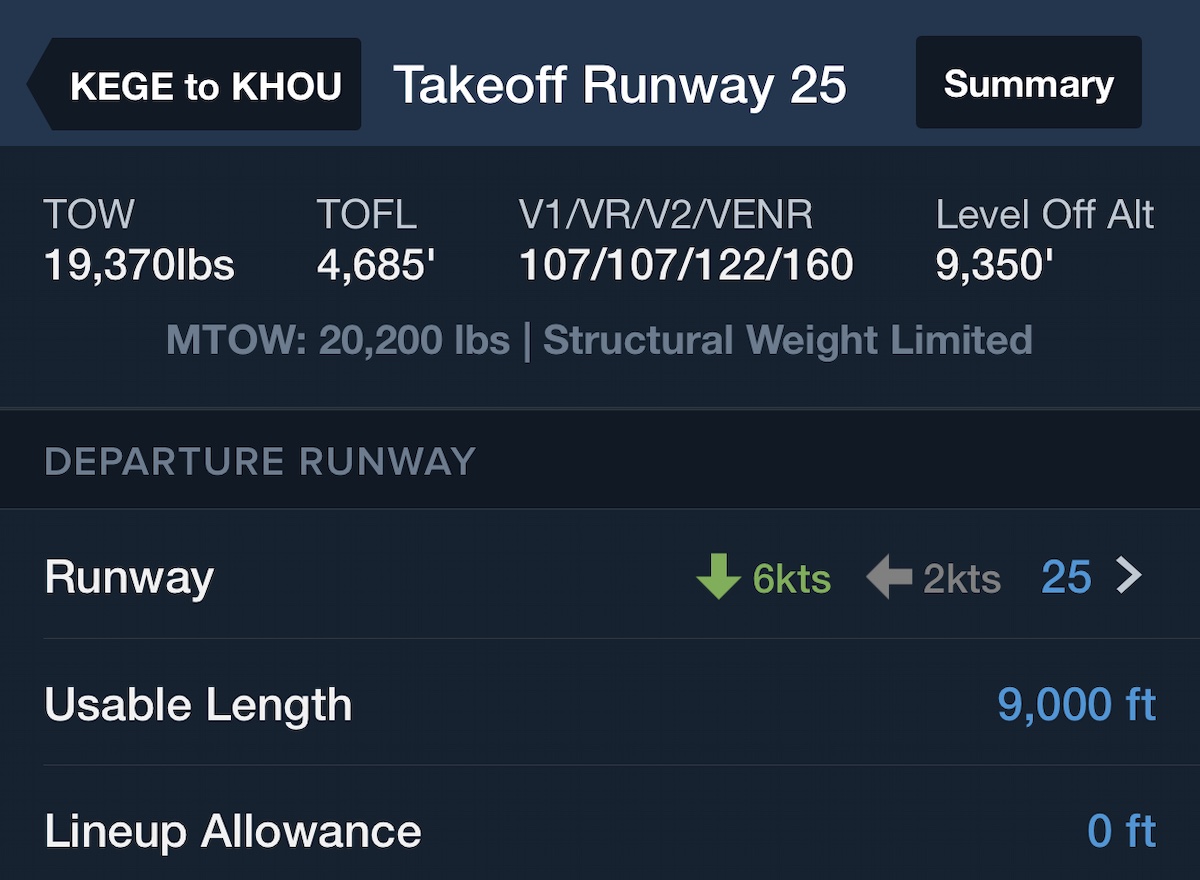
Task: Expand runway selection using chevron arrow
Action: (x=1129, y=577)
